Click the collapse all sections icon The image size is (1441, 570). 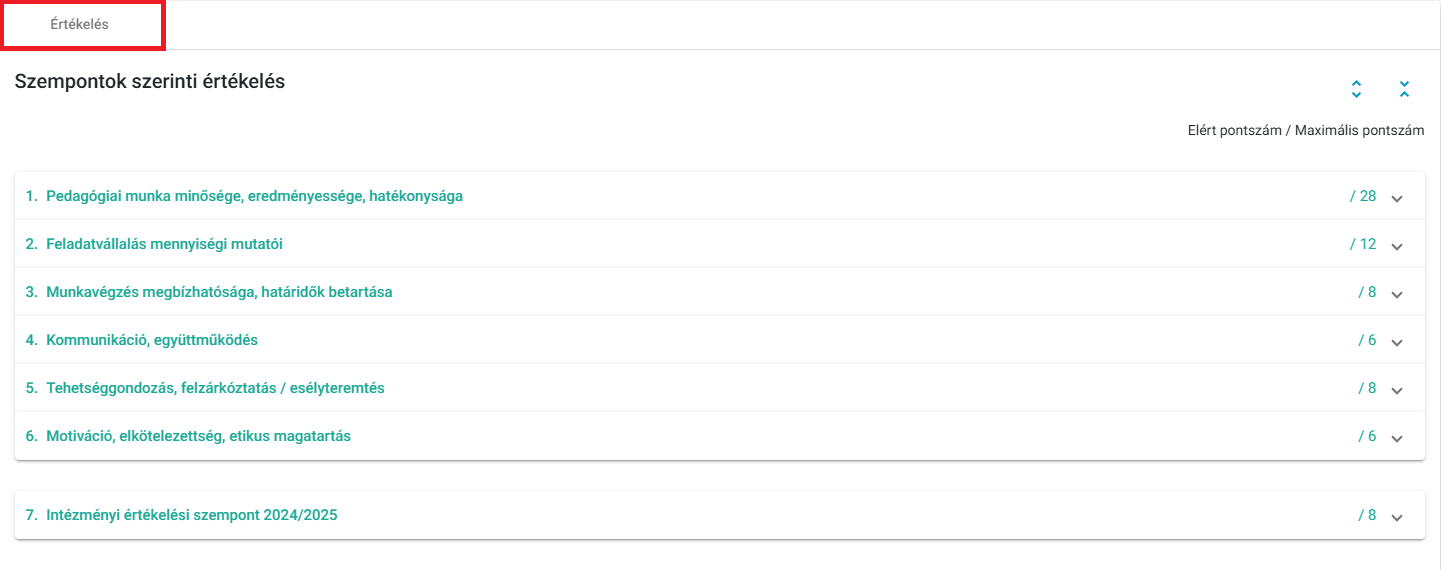tap(1404, 88)
